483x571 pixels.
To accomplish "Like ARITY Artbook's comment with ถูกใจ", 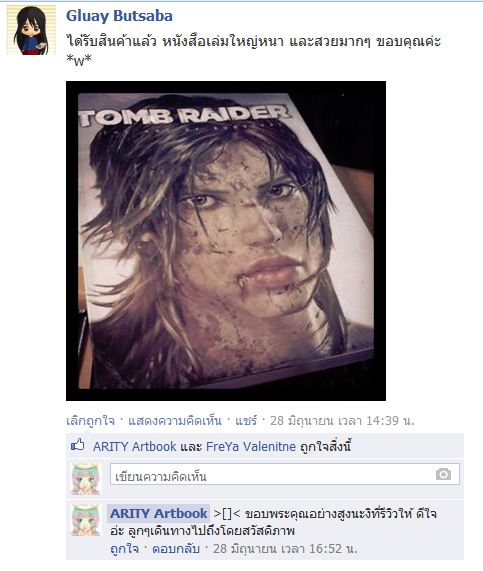I will (124, 549).
